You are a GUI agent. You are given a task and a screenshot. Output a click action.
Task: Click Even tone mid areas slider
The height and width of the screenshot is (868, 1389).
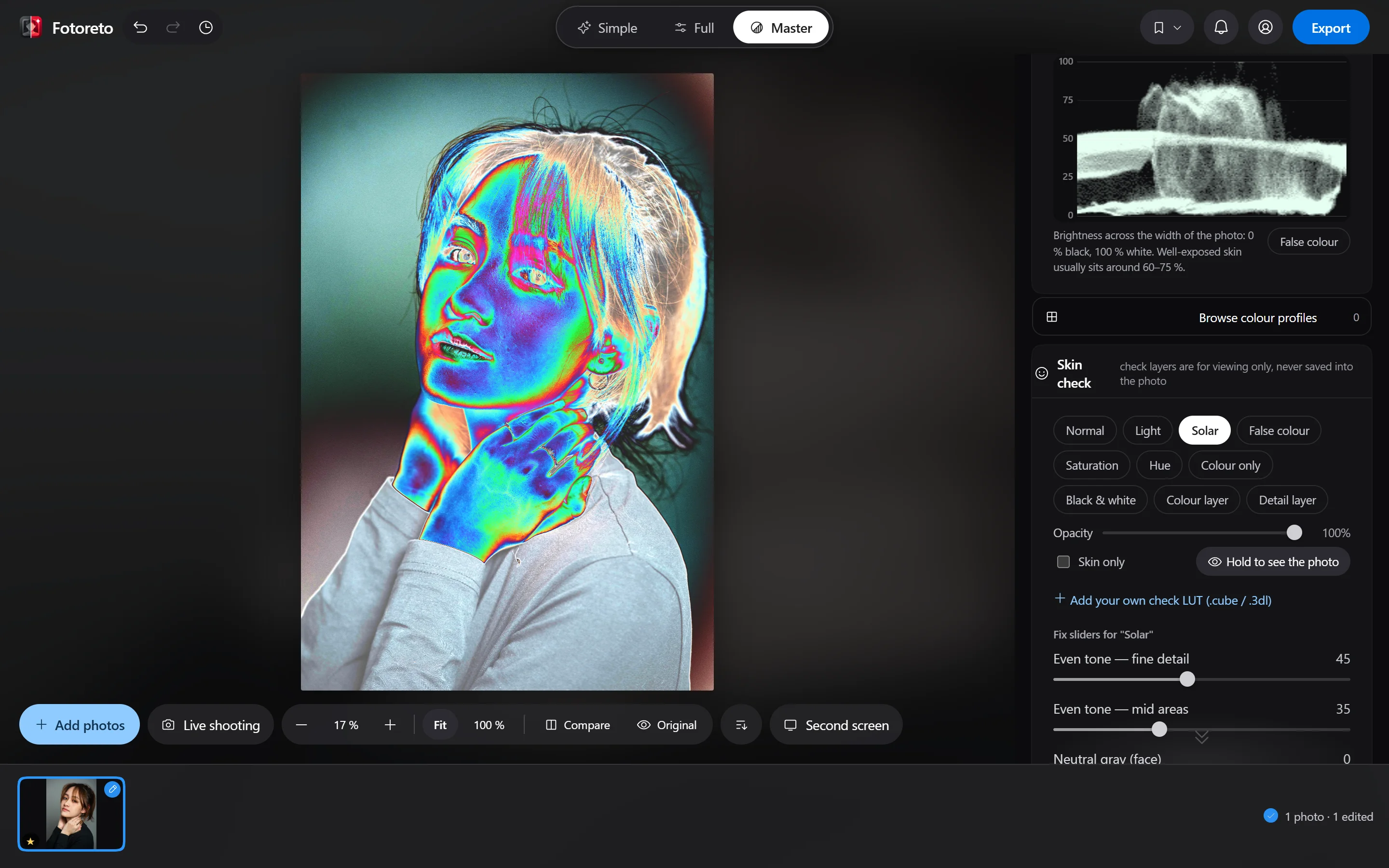tap(1201, 729)
